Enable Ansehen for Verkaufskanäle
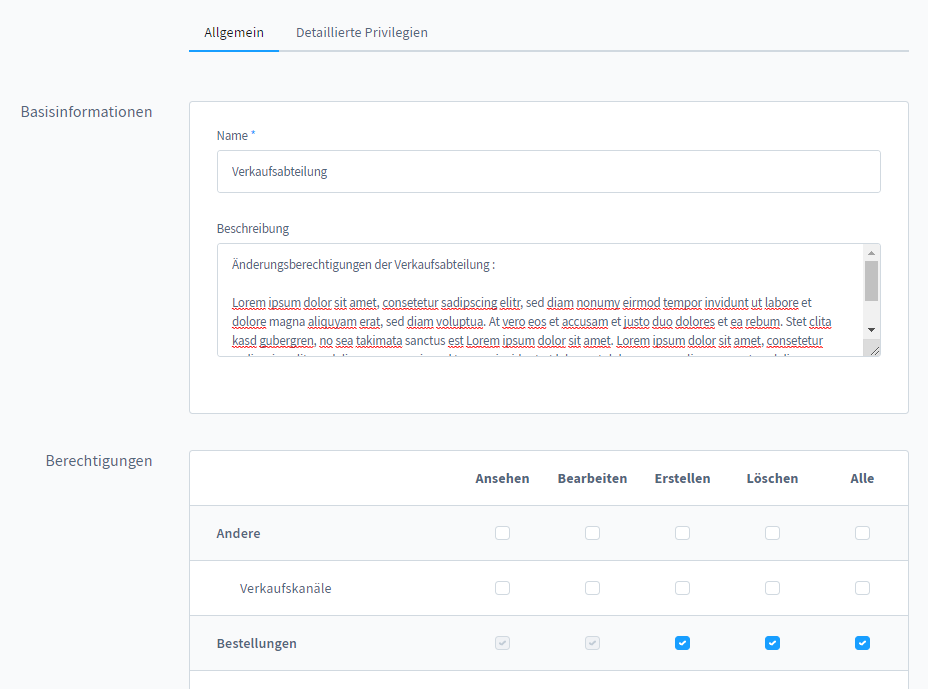The image size is (928, 689). tap(502, 588)
